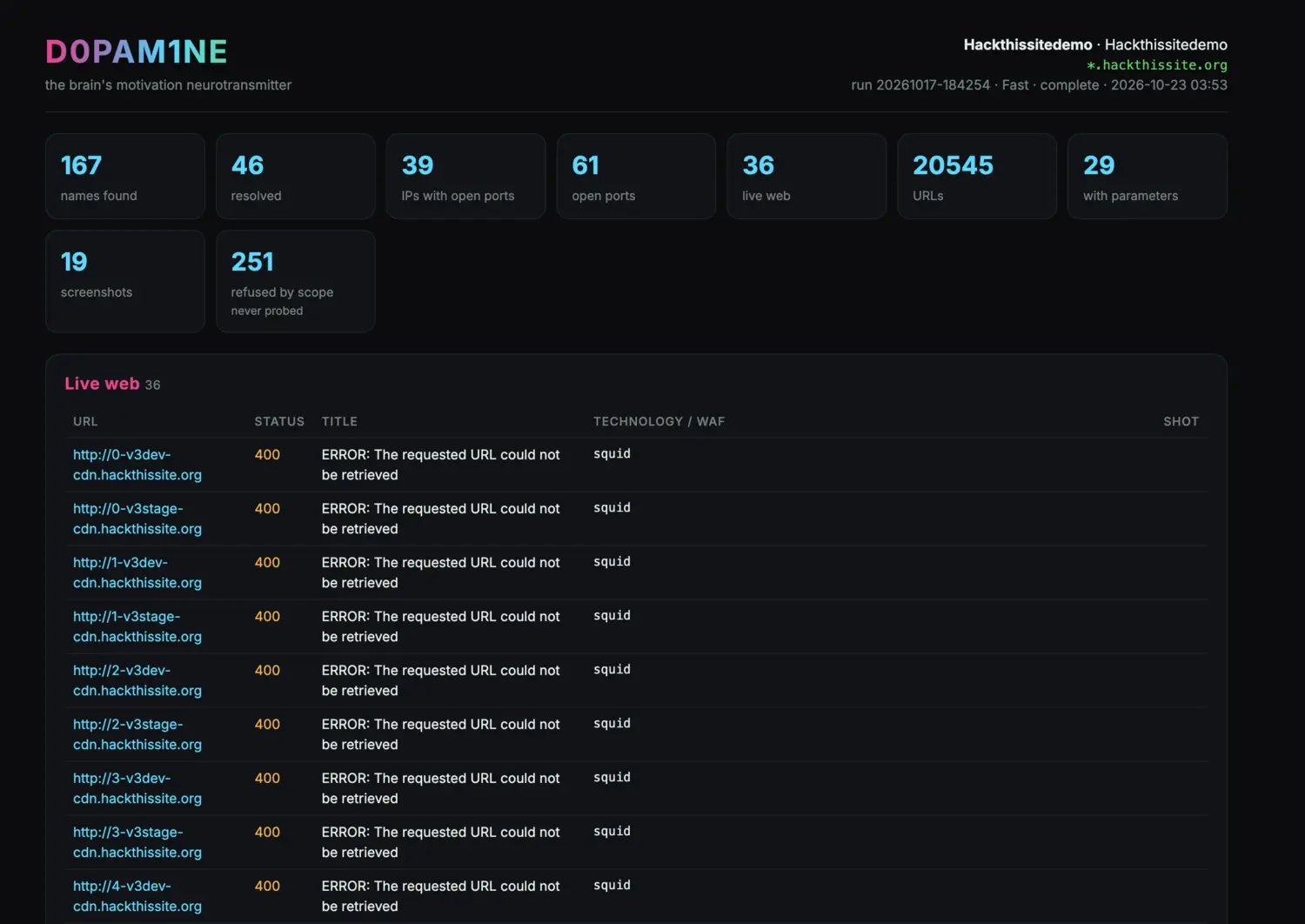Click the squid tag in 4-v3dev-cdn row
The image size is (1305, 924).
[612, 886]
